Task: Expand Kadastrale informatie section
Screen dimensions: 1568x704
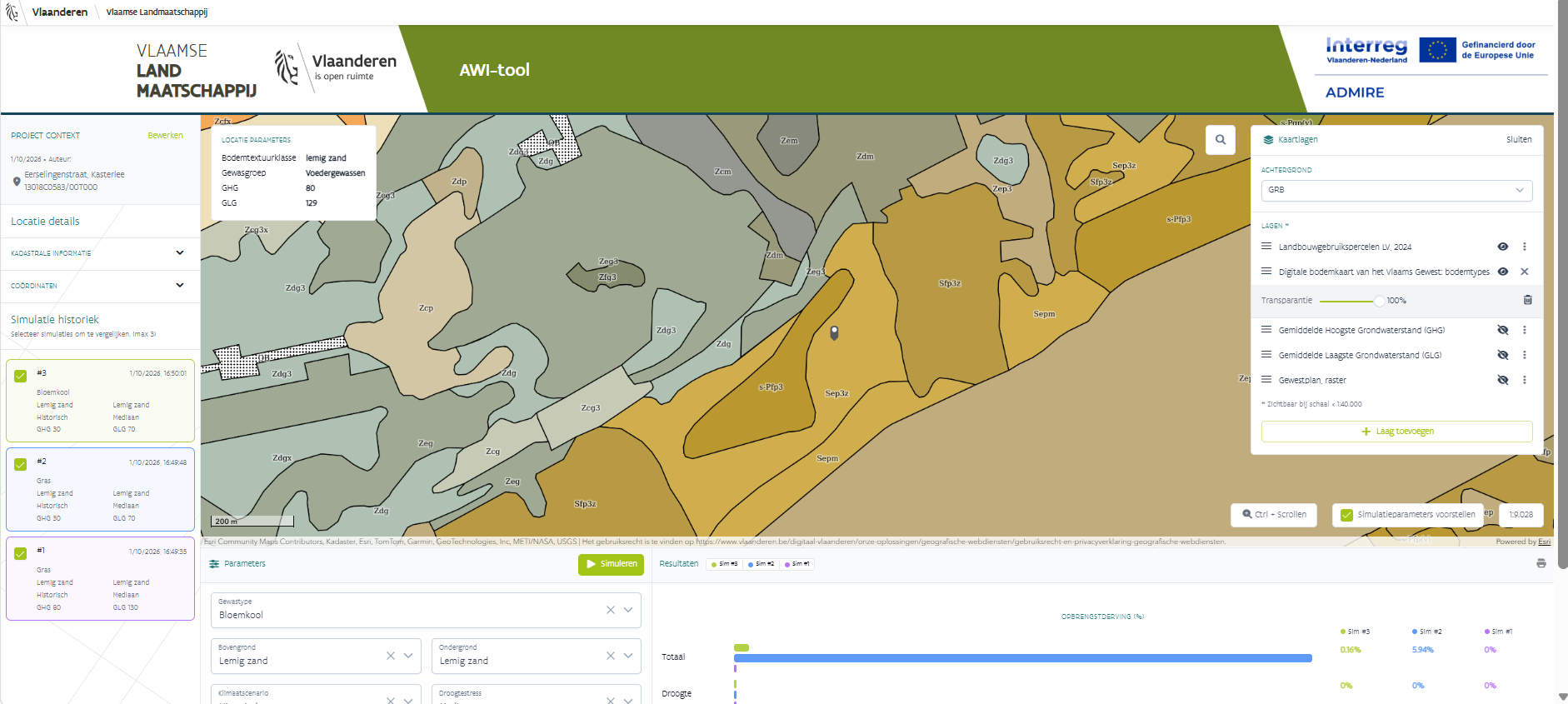Action: coord(100,253)
